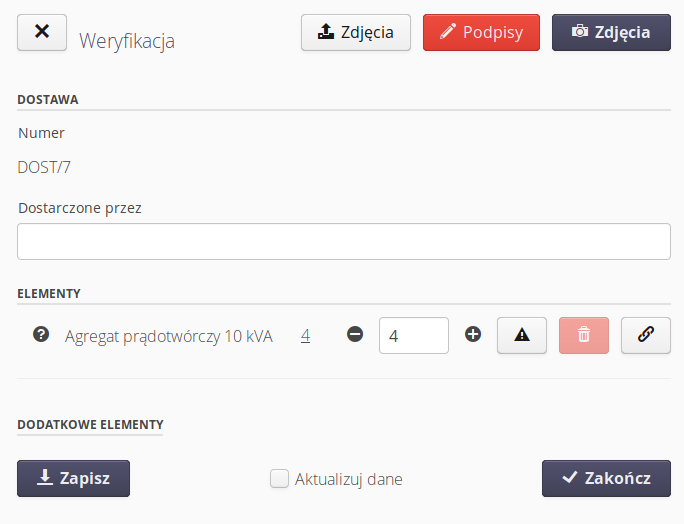The height and width of the screenshot is (524, 684).
Task: Click the question mark help icon
Action: pyautogui.click(x=41, y=335)
